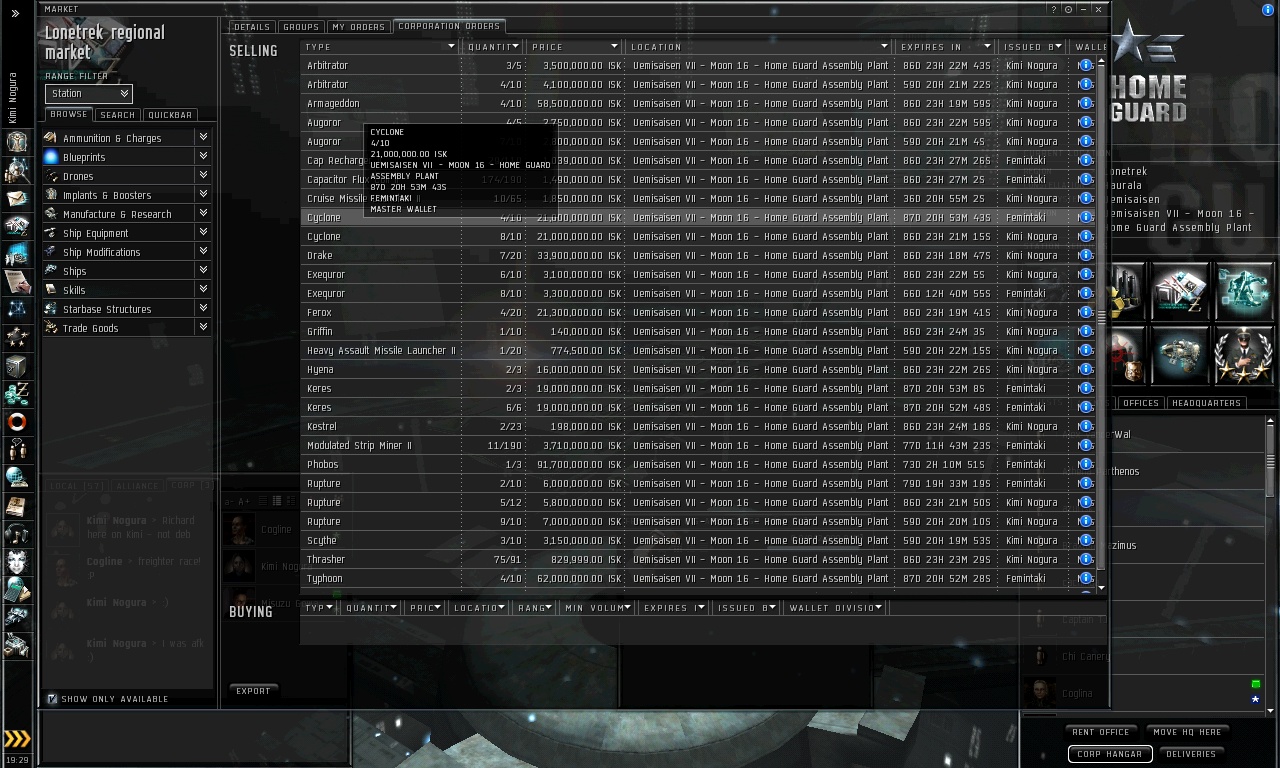Show info for the Kestrel sell order
This screenshot has width=1280, height=768.
(1086, 426)
